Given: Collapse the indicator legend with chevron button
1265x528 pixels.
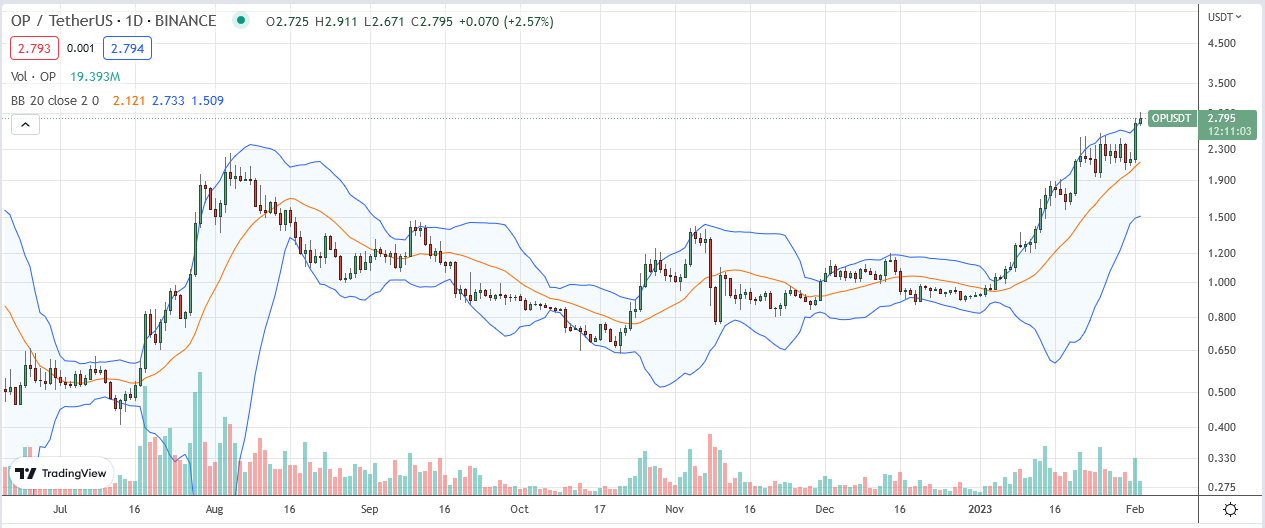Looking at the screenshot, I should click(25, 124).
